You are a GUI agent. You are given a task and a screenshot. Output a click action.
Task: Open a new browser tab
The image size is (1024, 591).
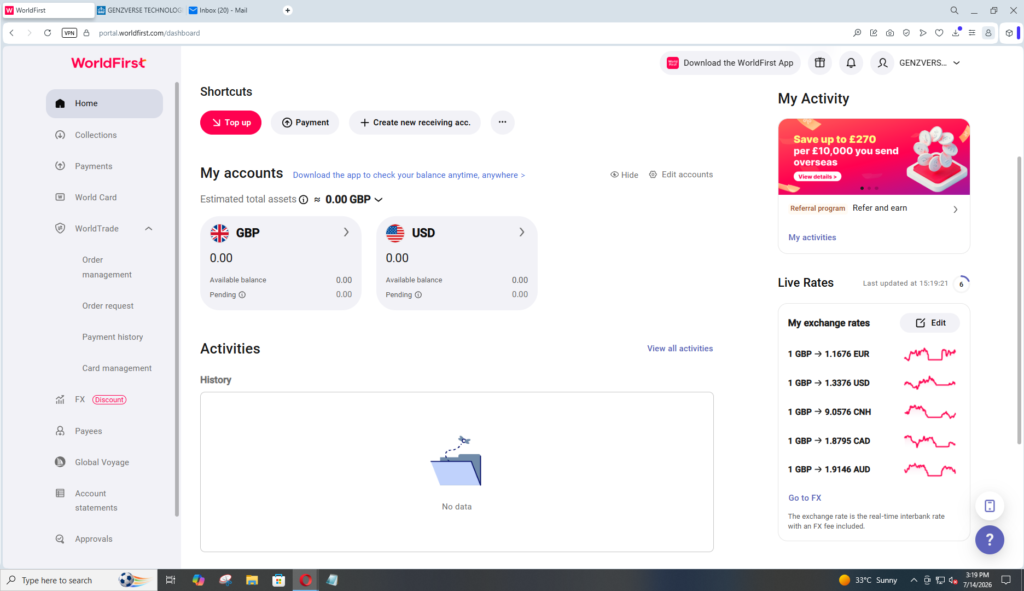[x=287, y=10]
